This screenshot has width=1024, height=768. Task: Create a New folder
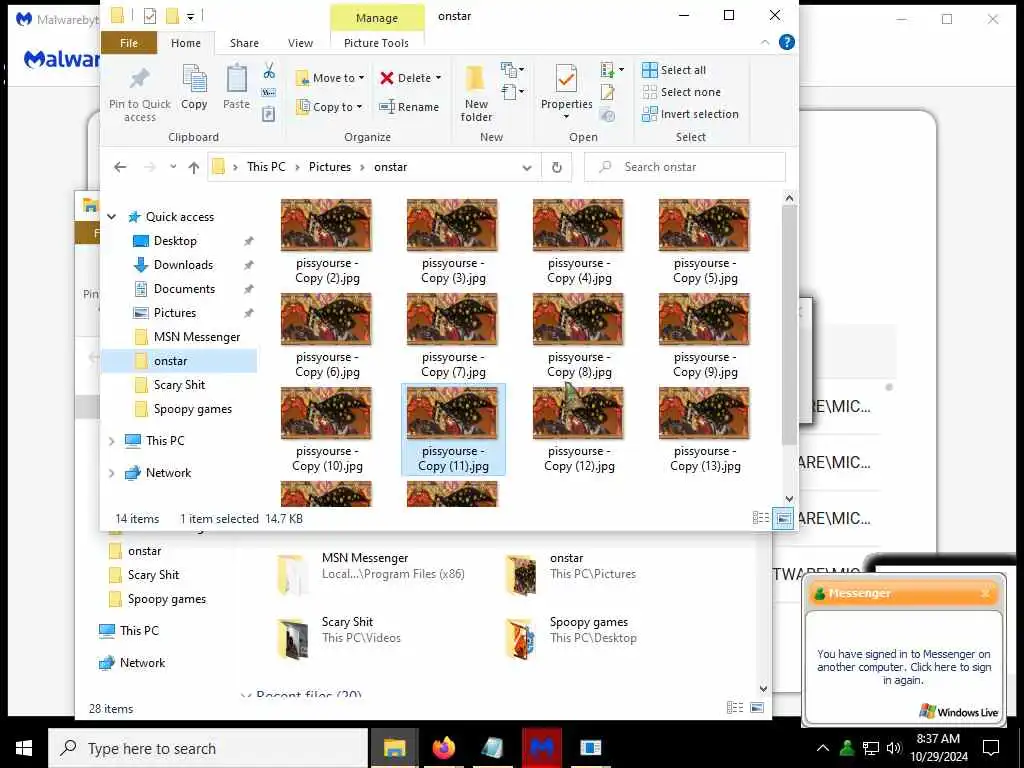tap(476, 93)
